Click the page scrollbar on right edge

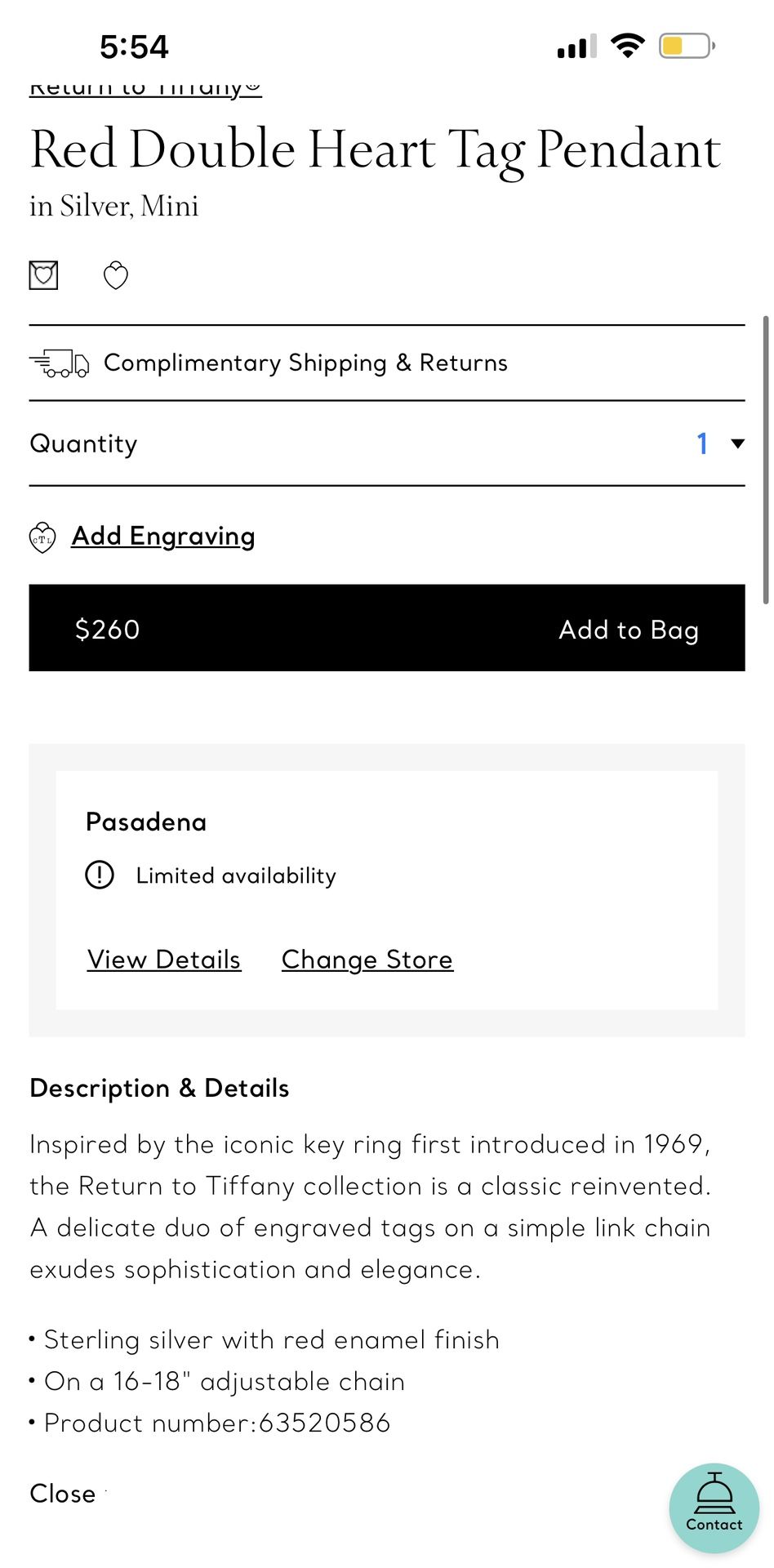point(765,459)
